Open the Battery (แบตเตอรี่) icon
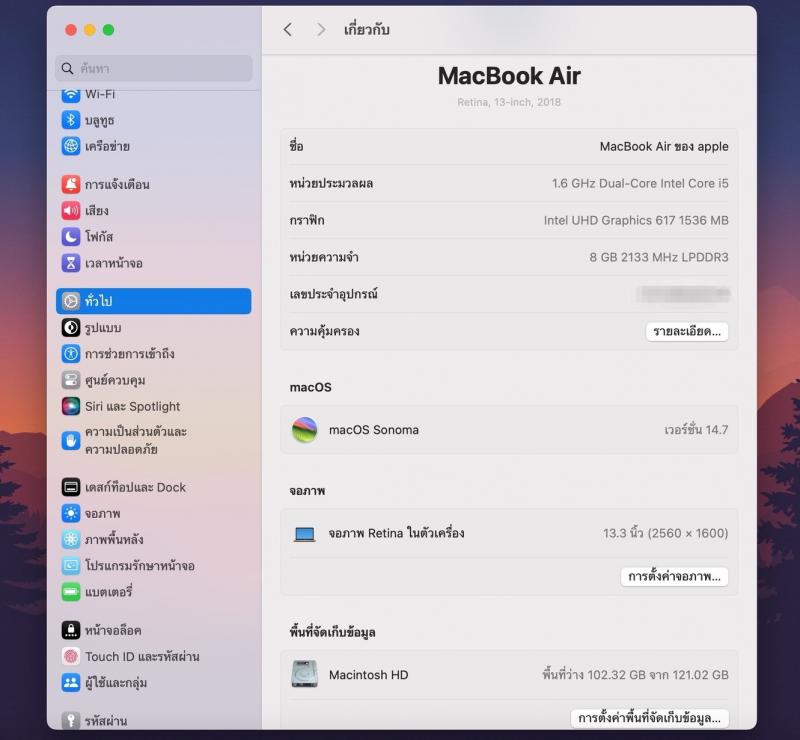 (x=70, y=592)
